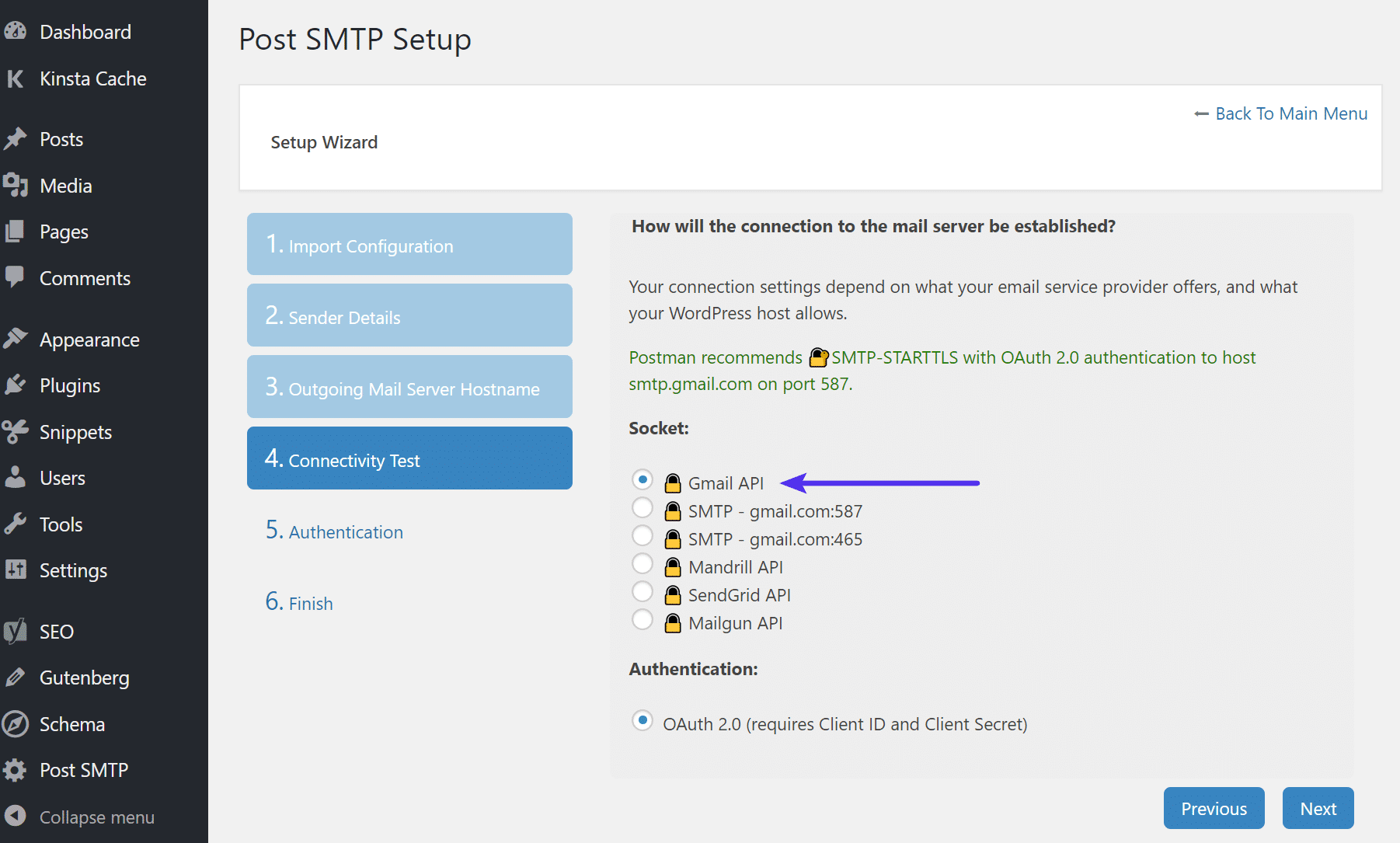Open the Media library from the sidebar
The width and height of the screenshot is (1400, 843).
click(x=65, y=185)
